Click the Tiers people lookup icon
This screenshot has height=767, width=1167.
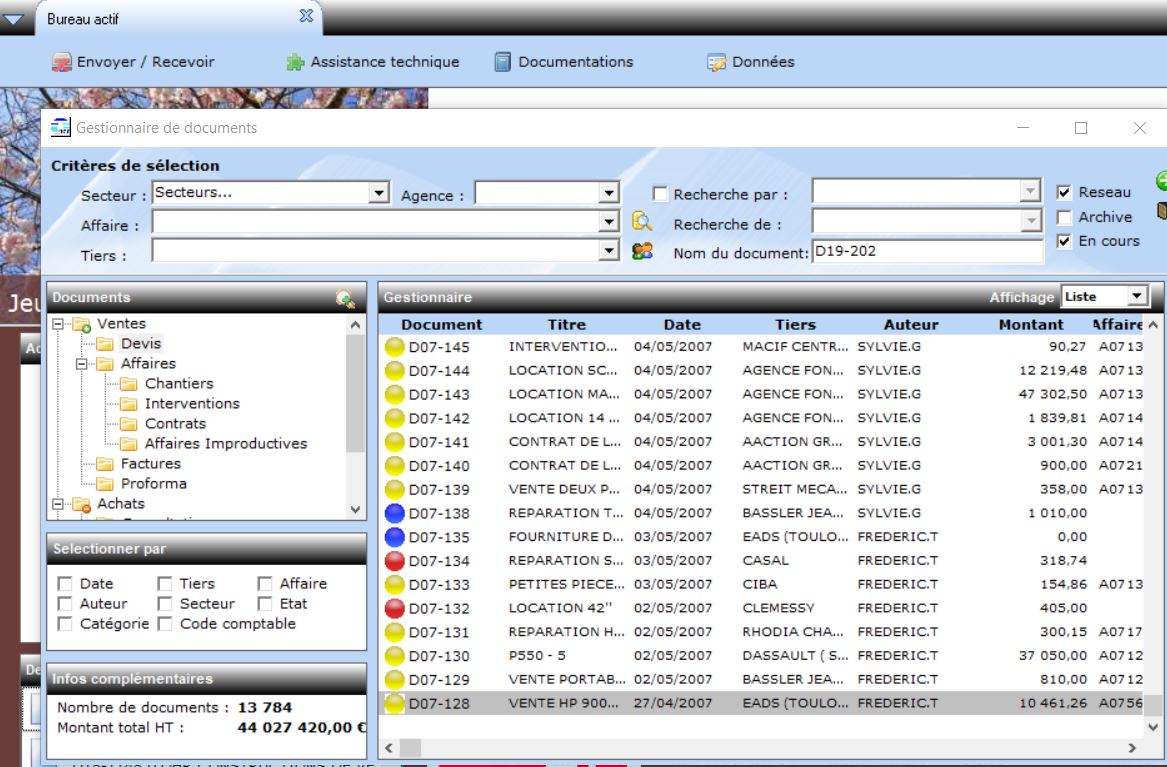(642, 251)
